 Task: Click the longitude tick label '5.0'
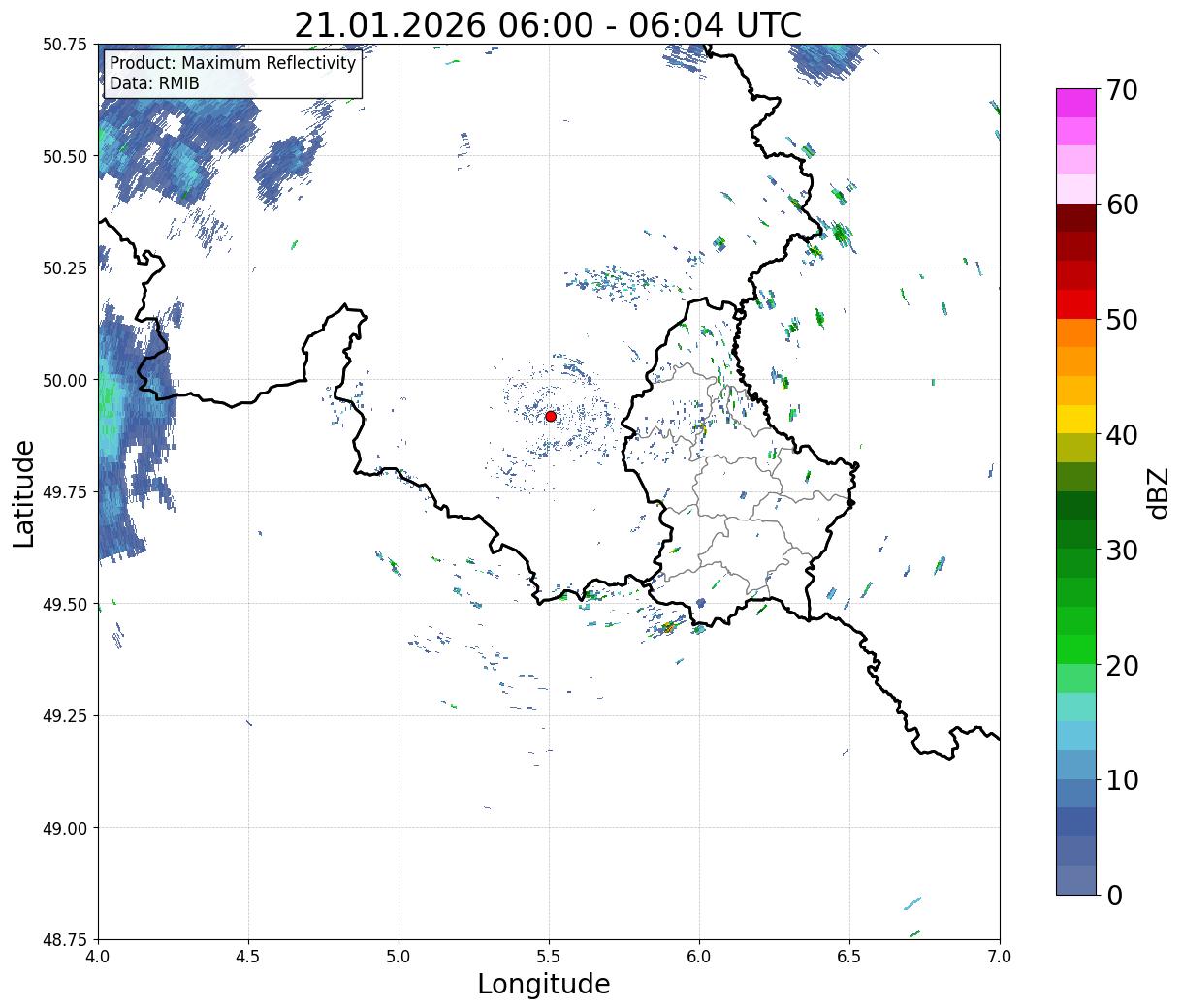[x=399, y=956]
